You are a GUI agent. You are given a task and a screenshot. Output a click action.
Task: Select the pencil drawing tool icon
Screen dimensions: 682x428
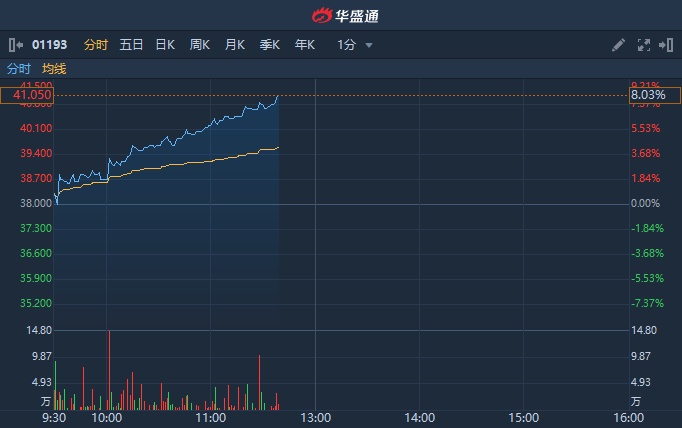[x=619, y=45]
